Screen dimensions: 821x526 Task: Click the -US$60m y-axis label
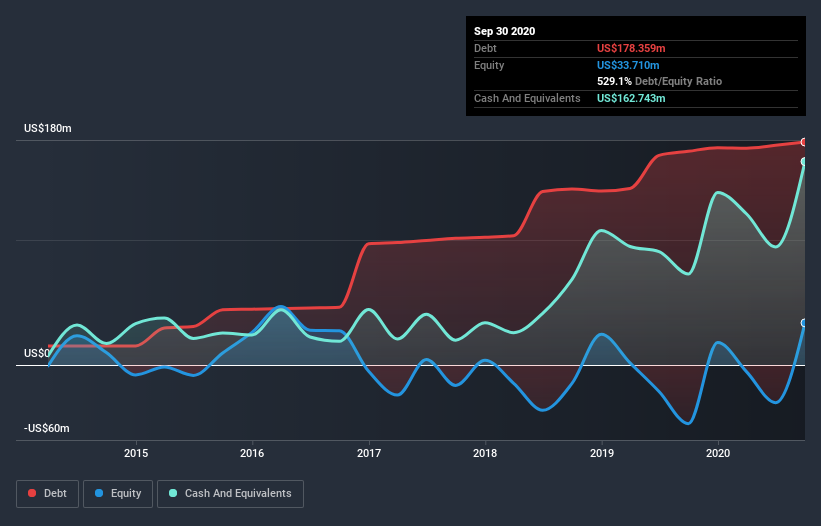click(47, 428)
